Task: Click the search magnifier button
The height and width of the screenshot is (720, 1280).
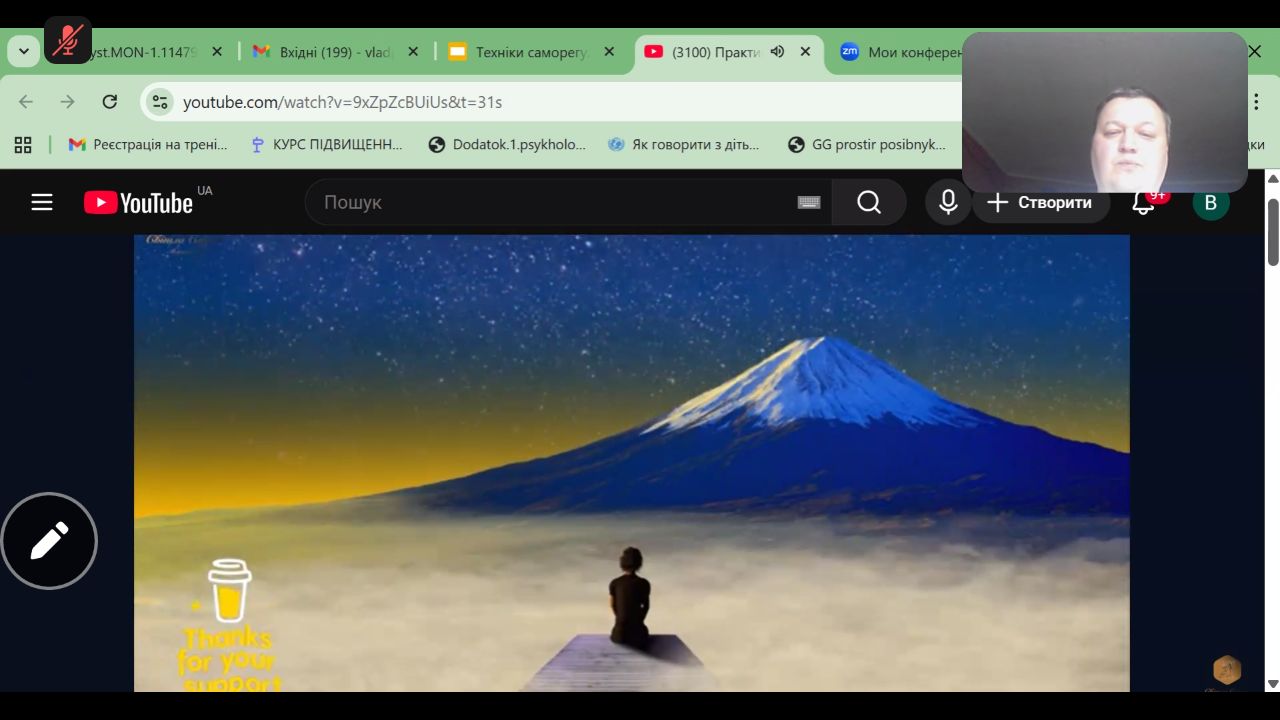Action: coord(868,203)
